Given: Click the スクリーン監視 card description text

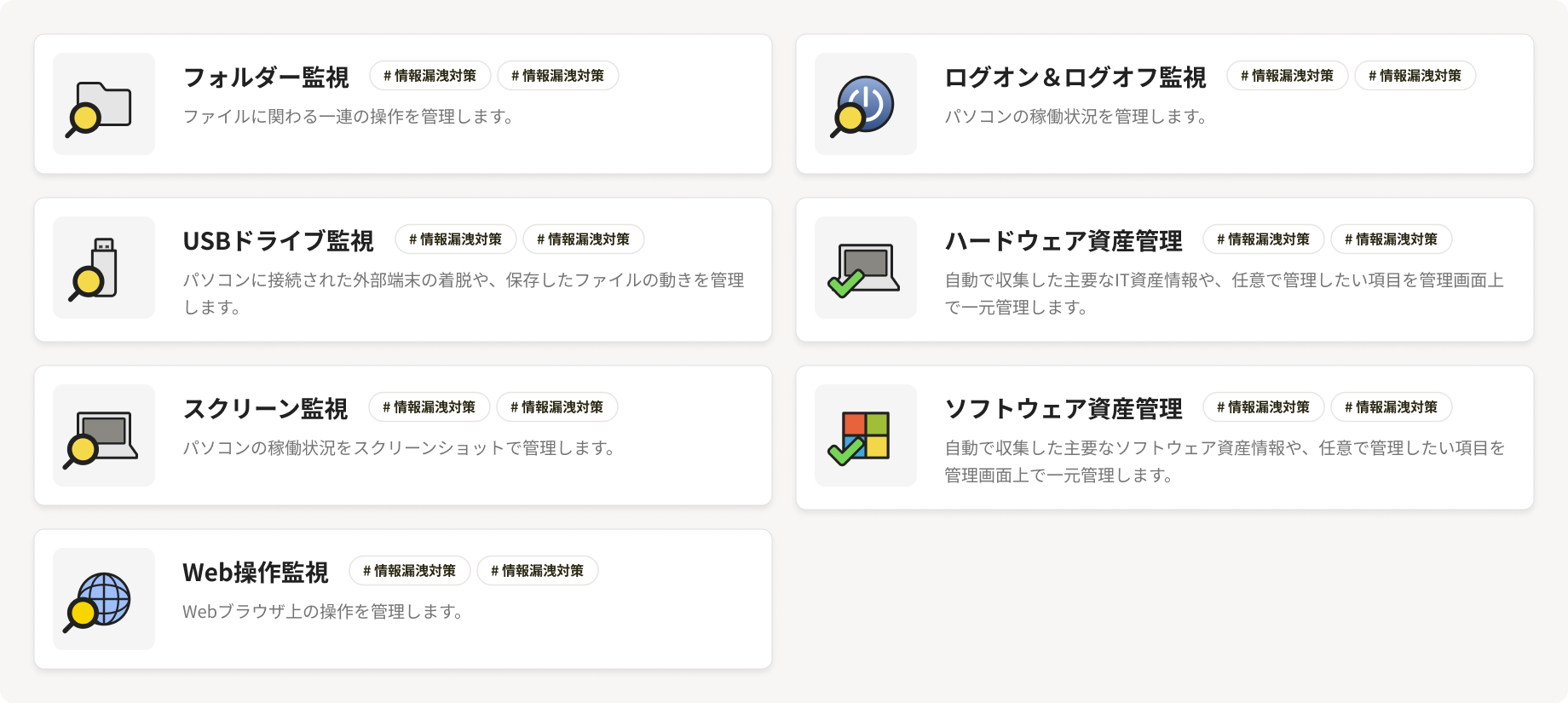Looking at the screenshot, I should point(399,447).
